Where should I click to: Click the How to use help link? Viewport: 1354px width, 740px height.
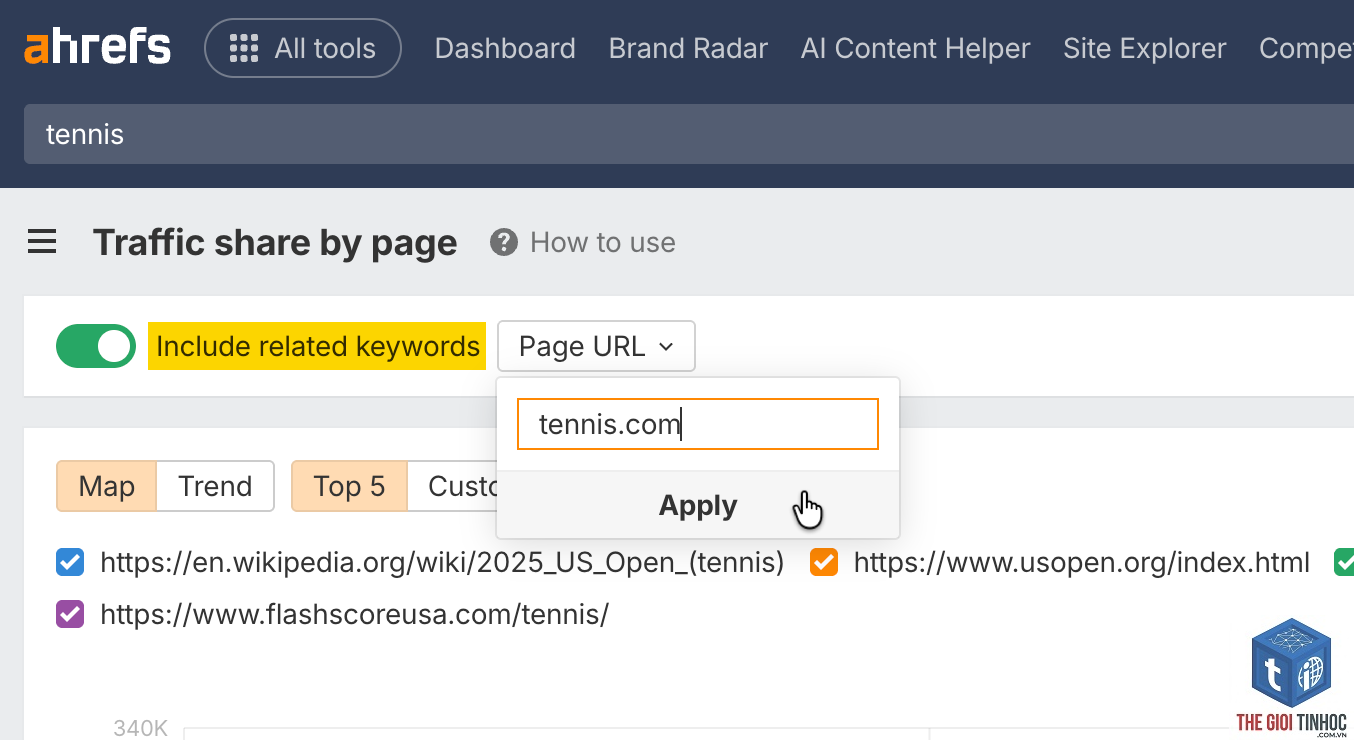[x=602, y=242]
